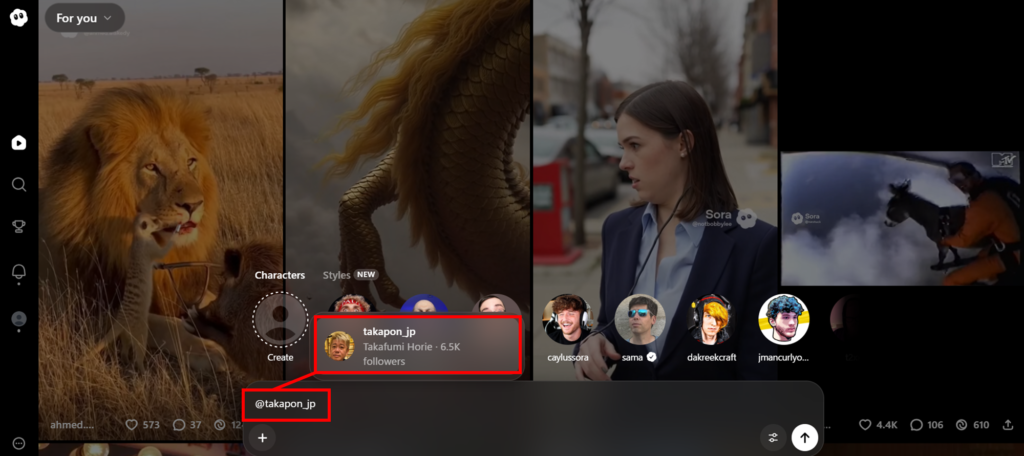Open notifications bell in the sidebar
Viewport: 1024px width, 456px height.
(18, 272)
